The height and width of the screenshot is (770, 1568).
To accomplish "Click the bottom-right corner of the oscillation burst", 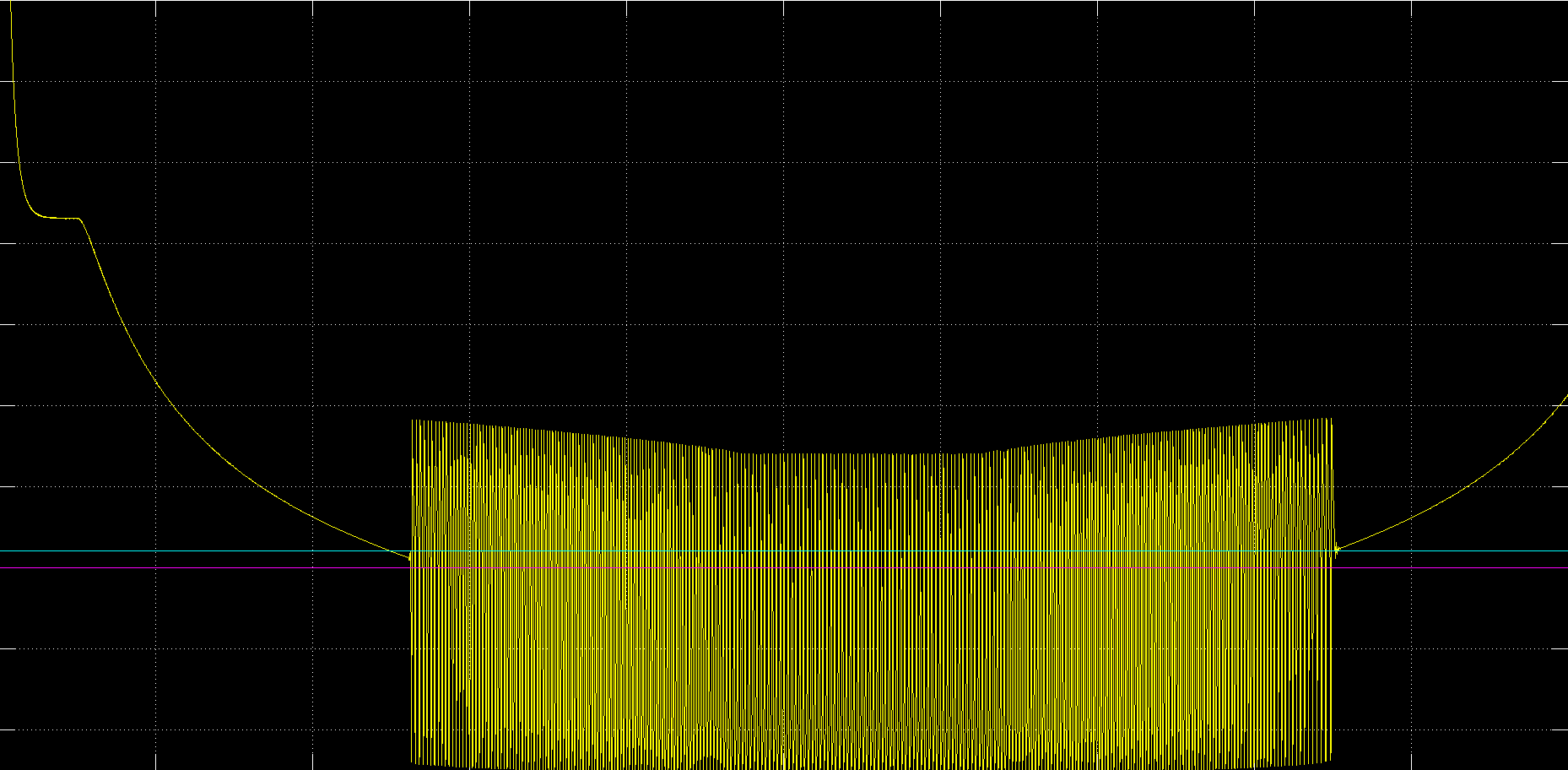I will click(1331, 760).
